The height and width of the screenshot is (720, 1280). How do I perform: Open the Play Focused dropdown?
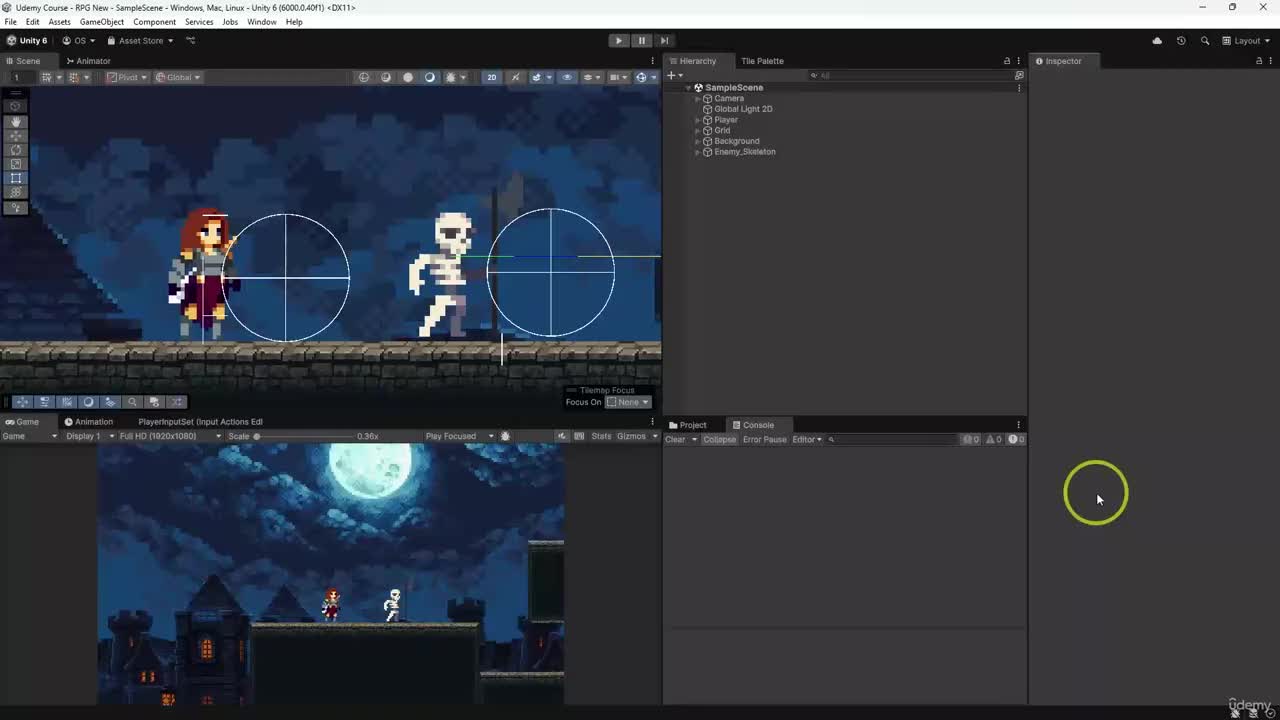point(459,436)
